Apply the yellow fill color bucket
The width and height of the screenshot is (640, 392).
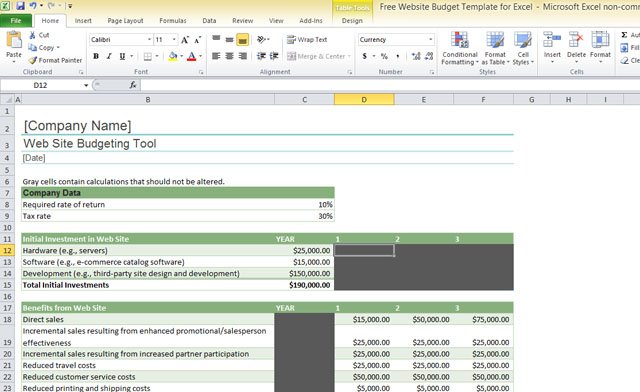[x=173, y=56]
